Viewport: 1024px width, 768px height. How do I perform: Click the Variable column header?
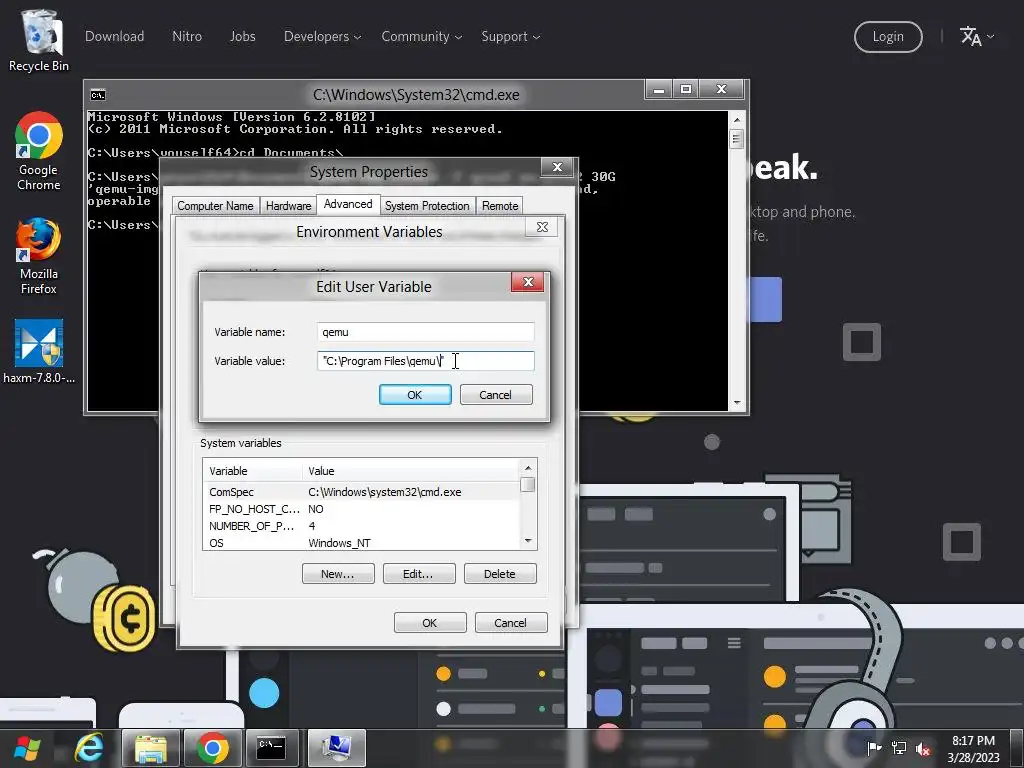(253, 471)
